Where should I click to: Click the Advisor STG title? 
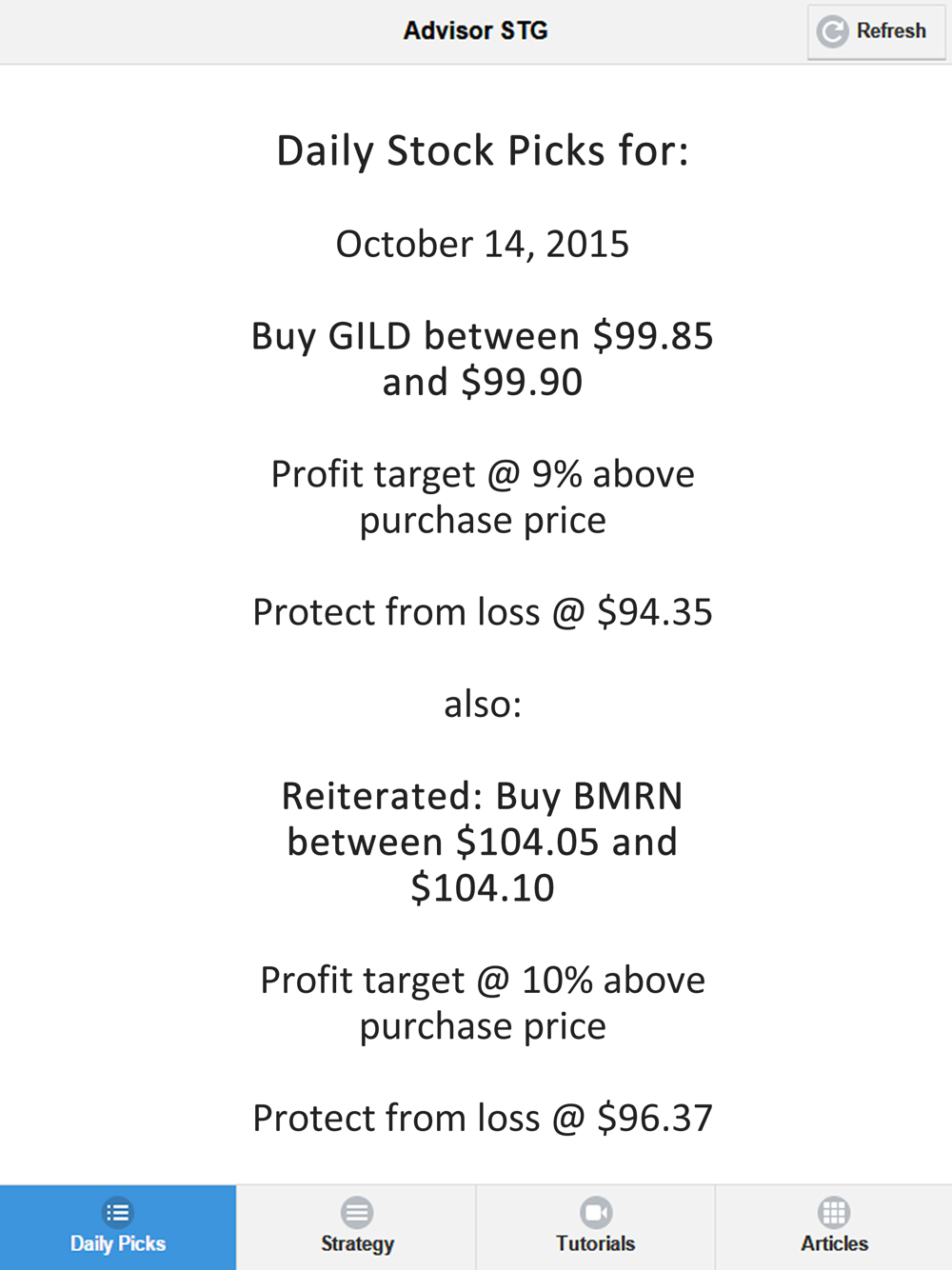pyautogui.click(x=475, y=30)
